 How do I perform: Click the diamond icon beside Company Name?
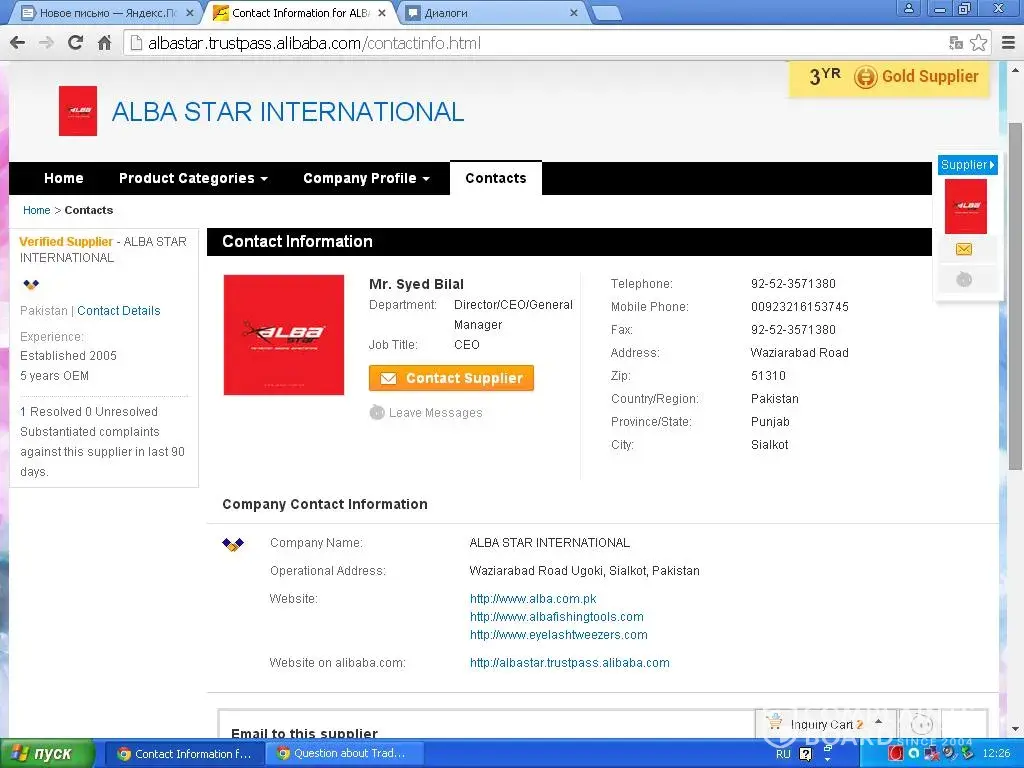pos(233,544)
